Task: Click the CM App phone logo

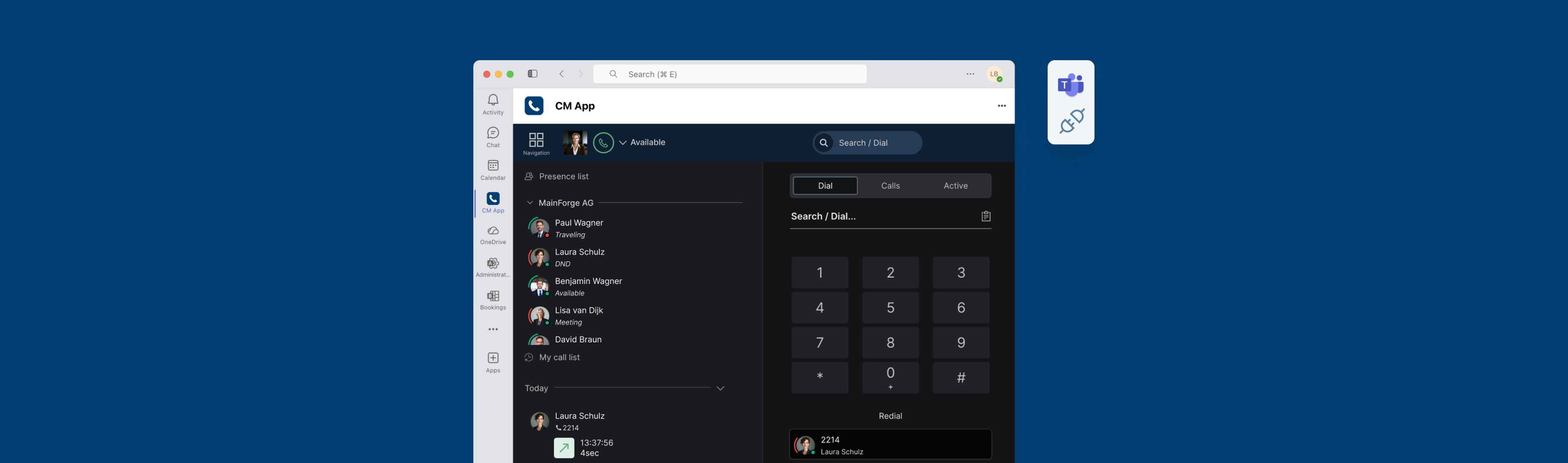Action: point(534,106)
